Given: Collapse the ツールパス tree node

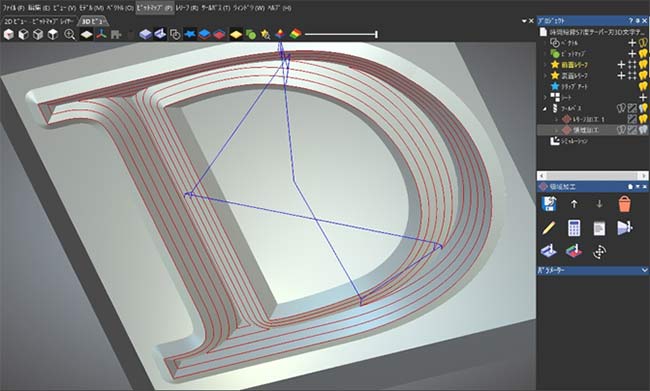Looking at the screenshot, I should tap(545, 108).
